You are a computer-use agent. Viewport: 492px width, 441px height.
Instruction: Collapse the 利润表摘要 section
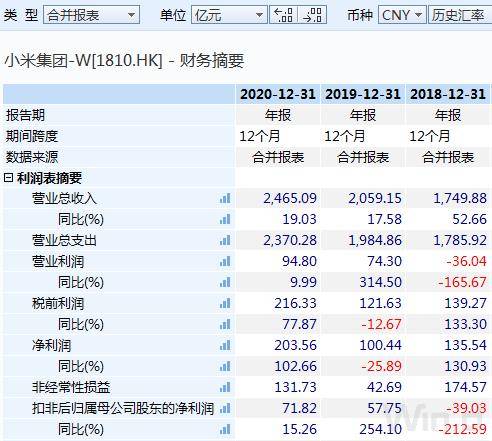(9, 178)
